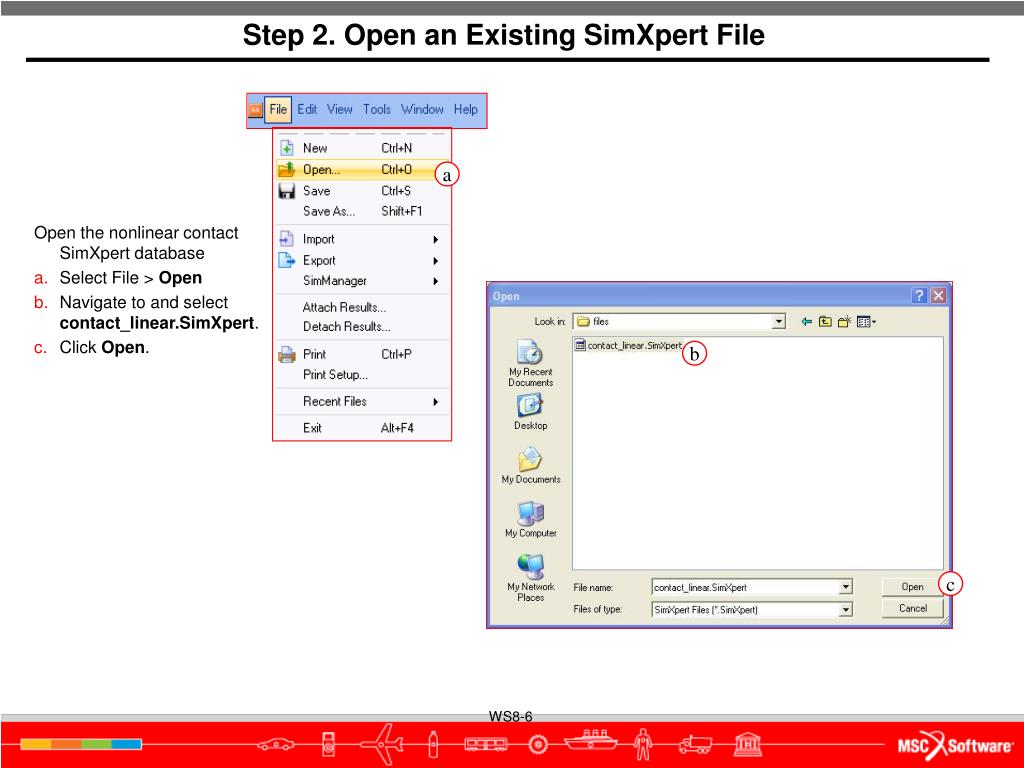1024x768 pixels.
Task: Expand the Import submenu
Action: click(362, 240)
